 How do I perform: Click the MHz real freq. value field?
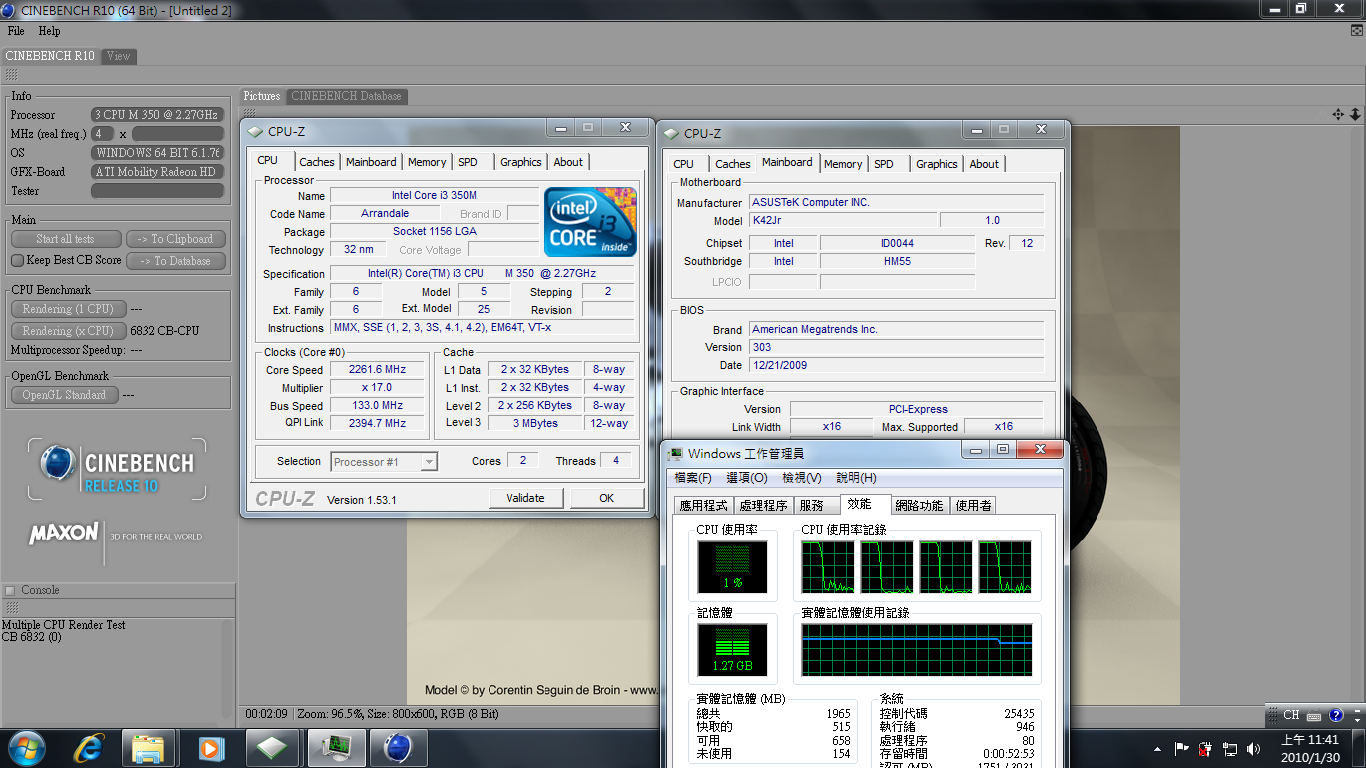tap(177, 134)
